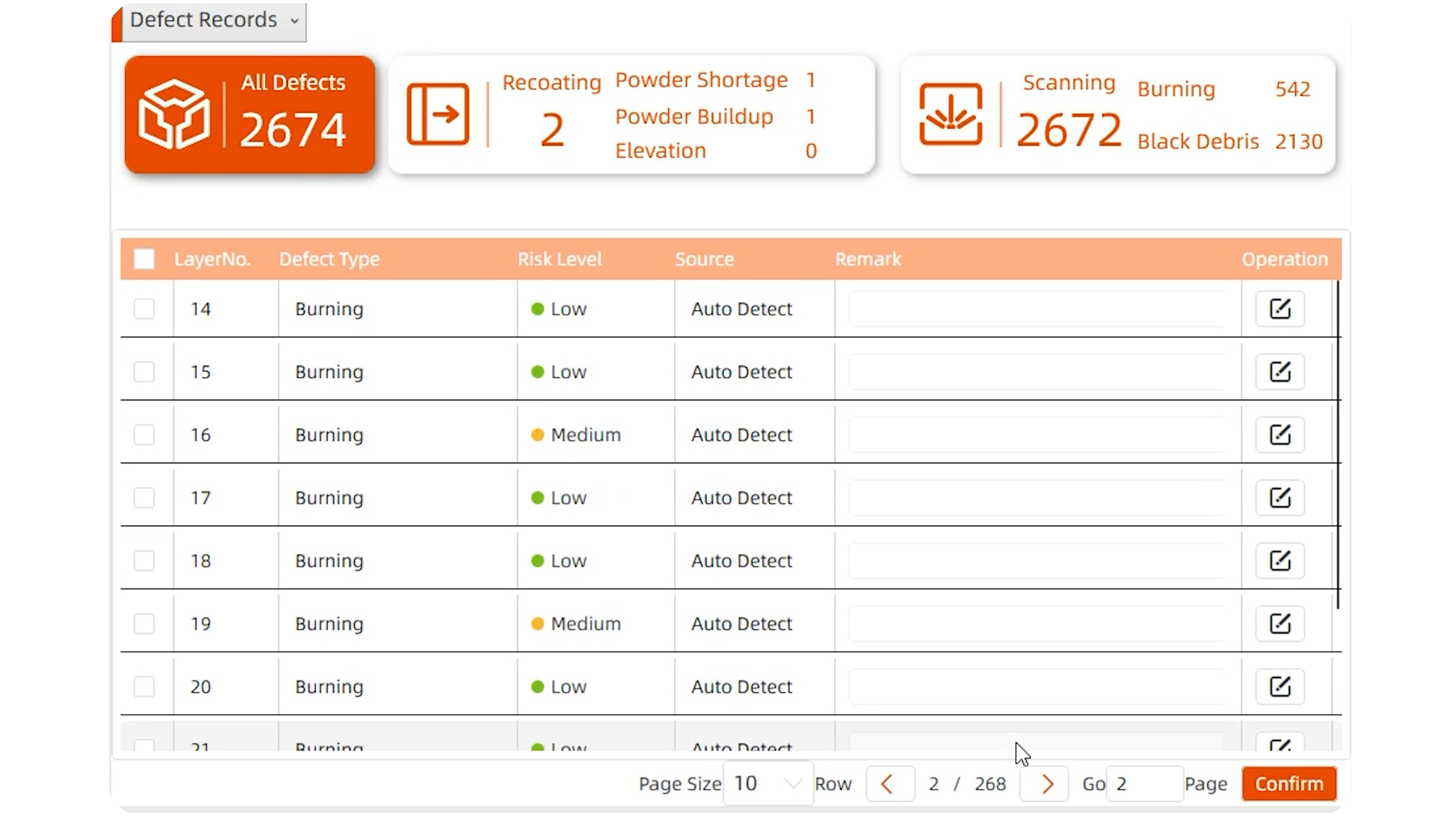This screenshot has width=1456, height=819.
Task: Select the layer 17 row checkbox
Action: tap(144, 497)
